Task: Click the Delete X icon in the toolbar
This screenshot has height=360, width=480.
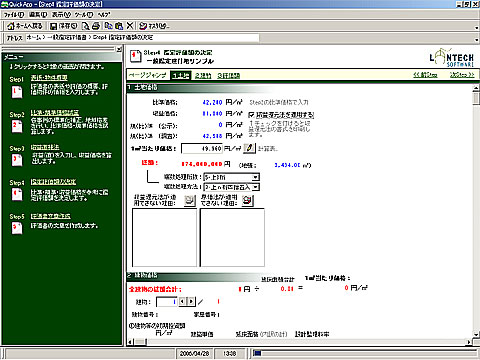Action: [x=130, y=26]
